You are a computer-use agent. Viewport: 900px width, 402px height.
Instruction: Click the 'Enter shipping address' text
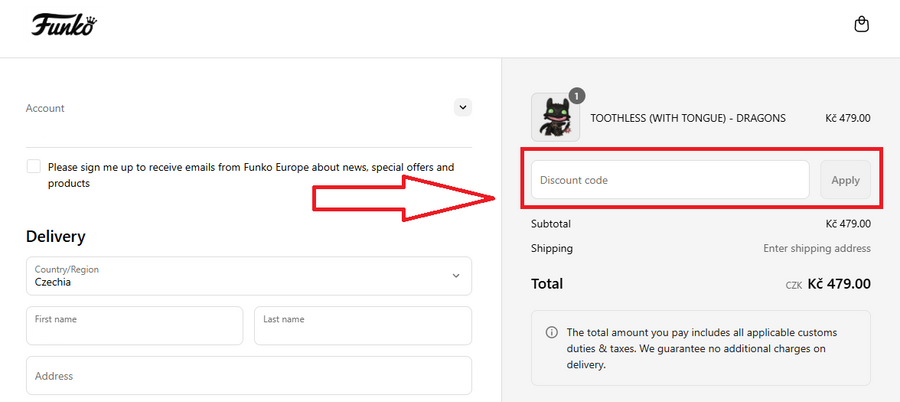[816, 248]
